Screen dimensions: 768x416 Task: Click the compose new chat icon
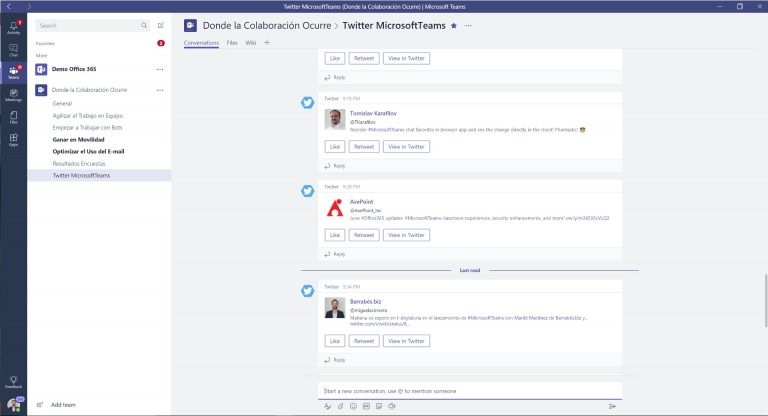160,25
